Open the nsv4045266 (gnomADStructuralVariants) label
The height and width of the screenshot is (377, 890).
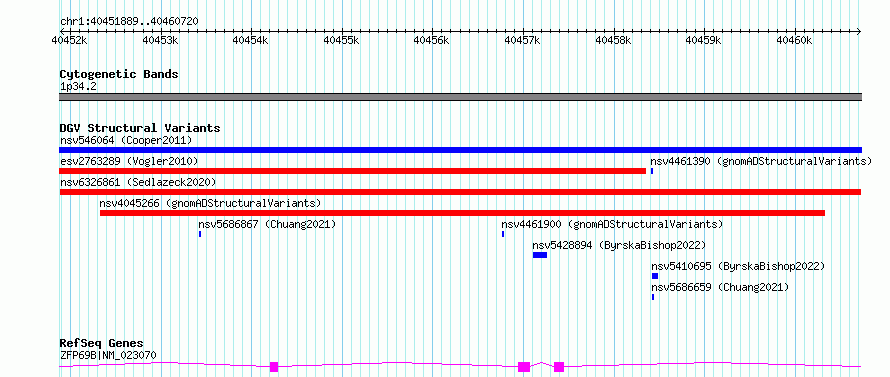click(210, 203)
